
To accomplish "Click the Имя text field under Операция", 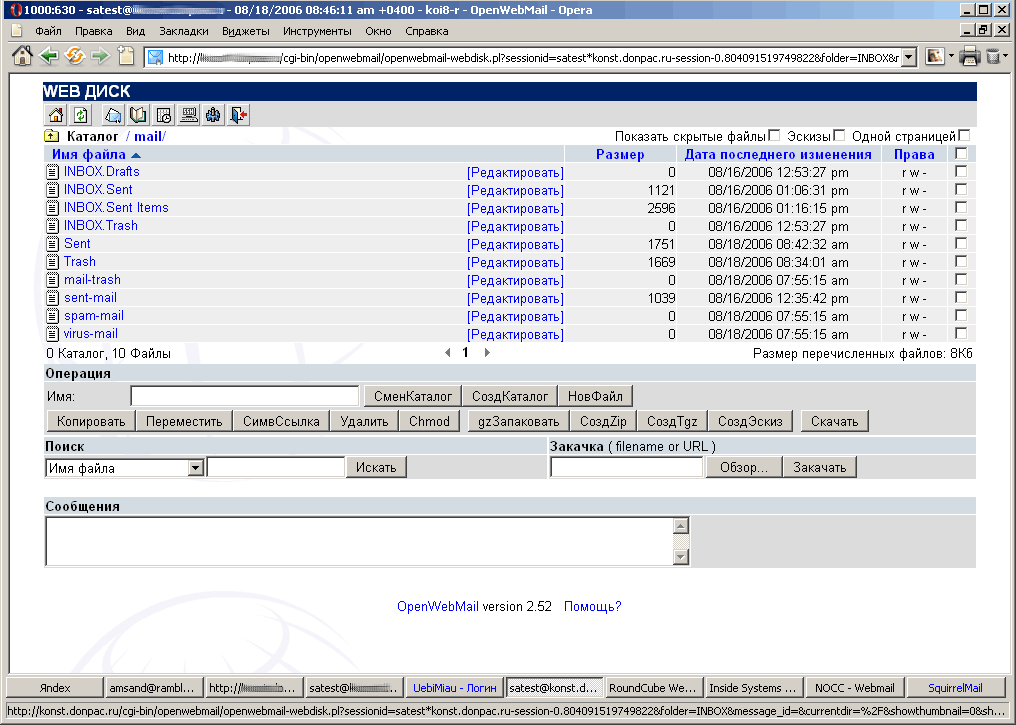I will tap(245, 396).
